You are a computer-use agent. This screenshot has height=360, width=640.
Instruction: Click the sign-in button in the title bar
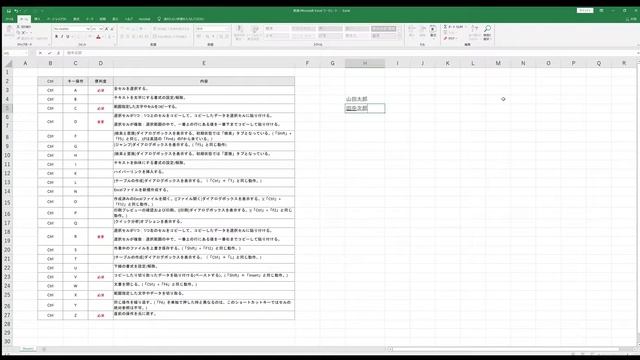tap(585, 11)
